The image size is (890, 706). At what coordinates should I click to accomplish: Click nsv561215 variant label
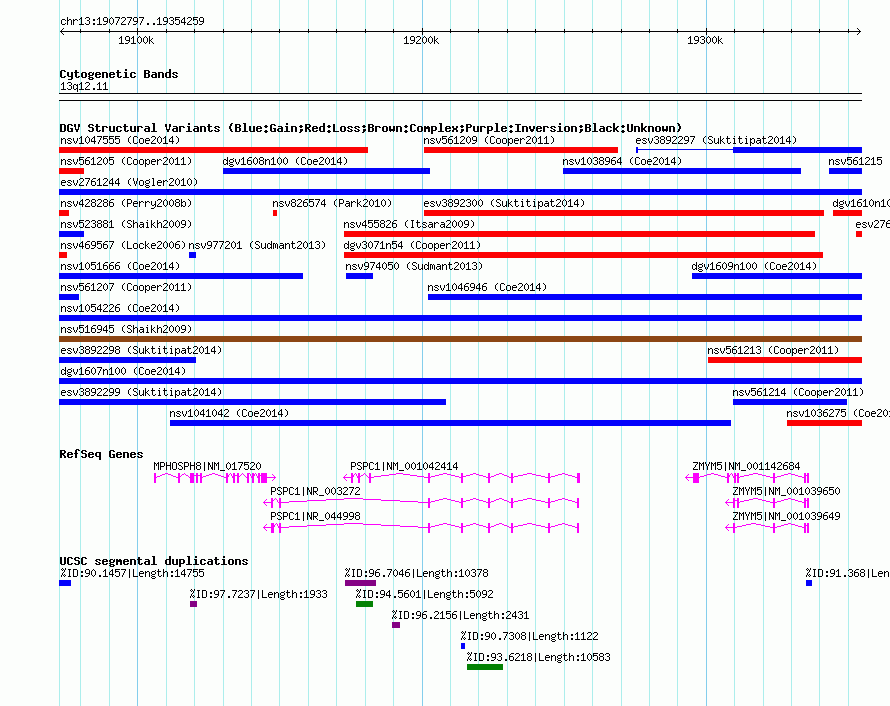pyautogui.click(x=855, y=161)
